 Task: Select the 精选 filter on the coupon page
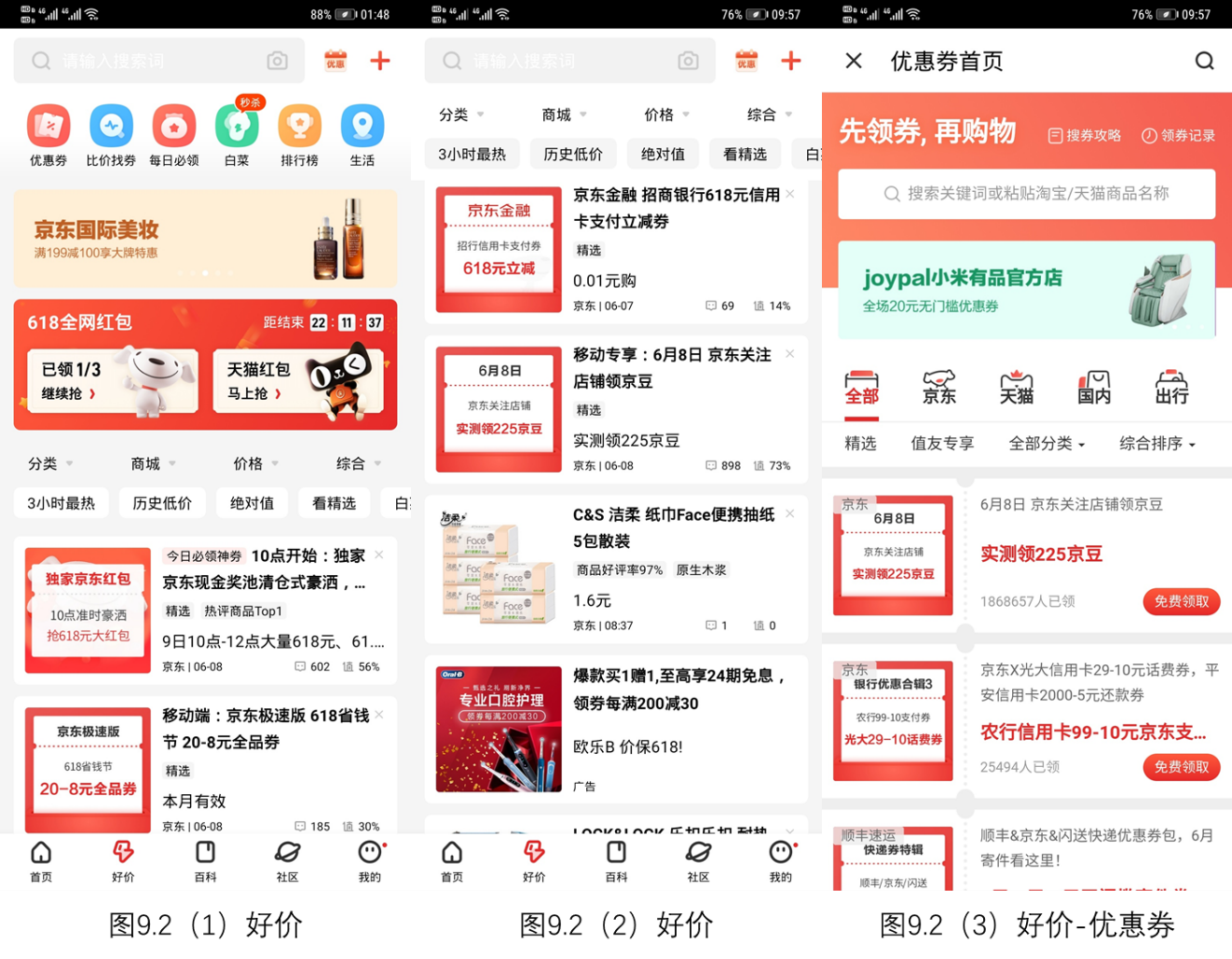coord(860,444)
